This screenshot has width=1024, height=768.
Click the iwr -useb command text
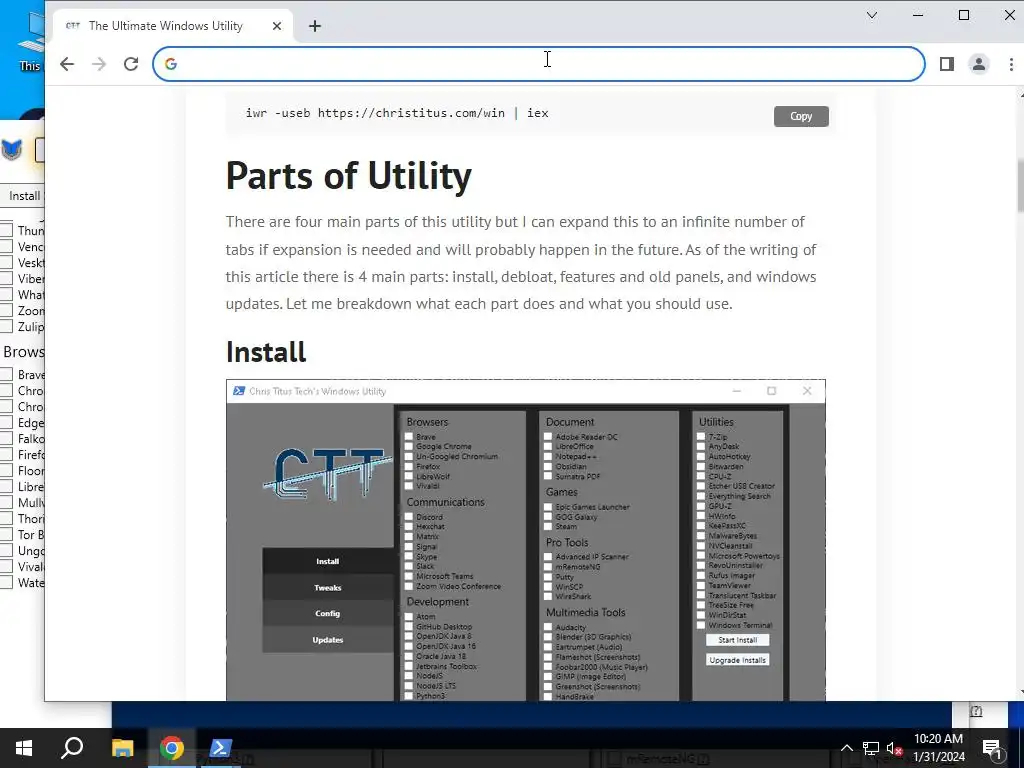tap(396, 113)
